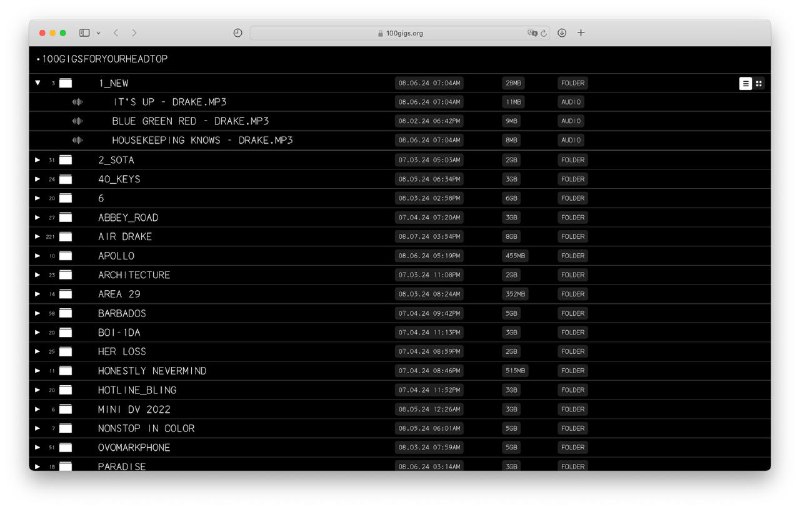Open a new tab with plus icon
This screenshot has height=509, width=800.
click(581, 33)
